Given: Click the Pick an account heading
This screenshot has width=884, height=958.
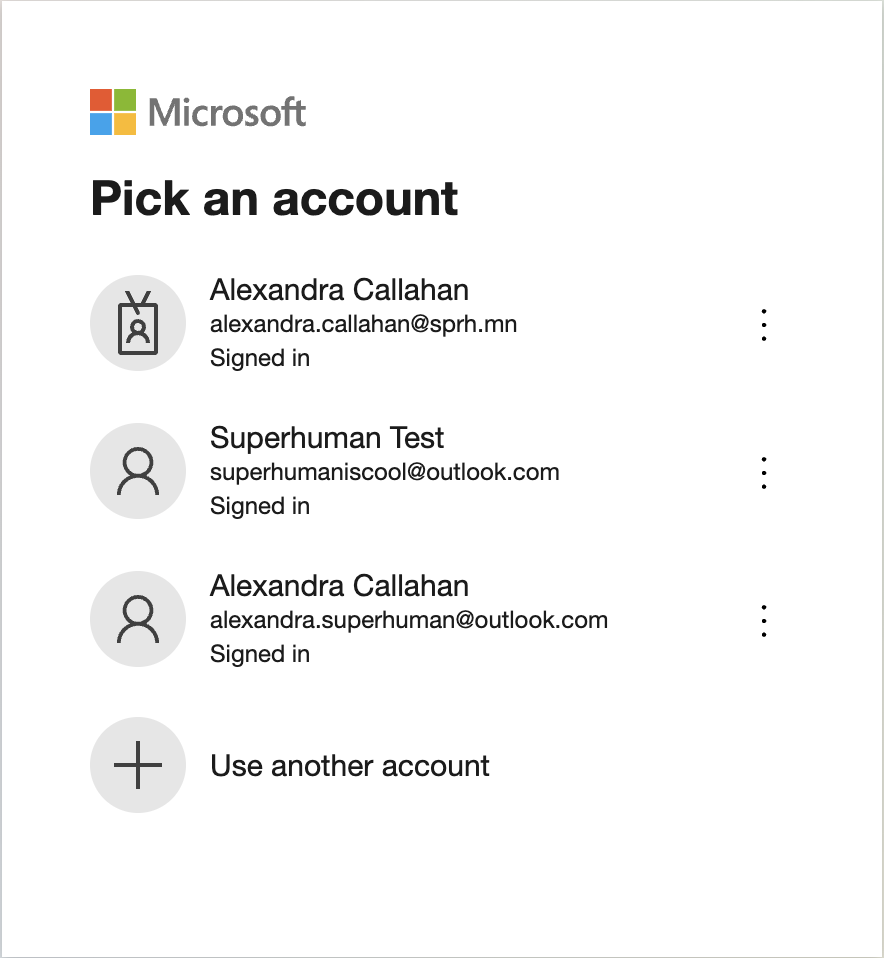Looking at the screenshot, I should [x=274, y=199].
